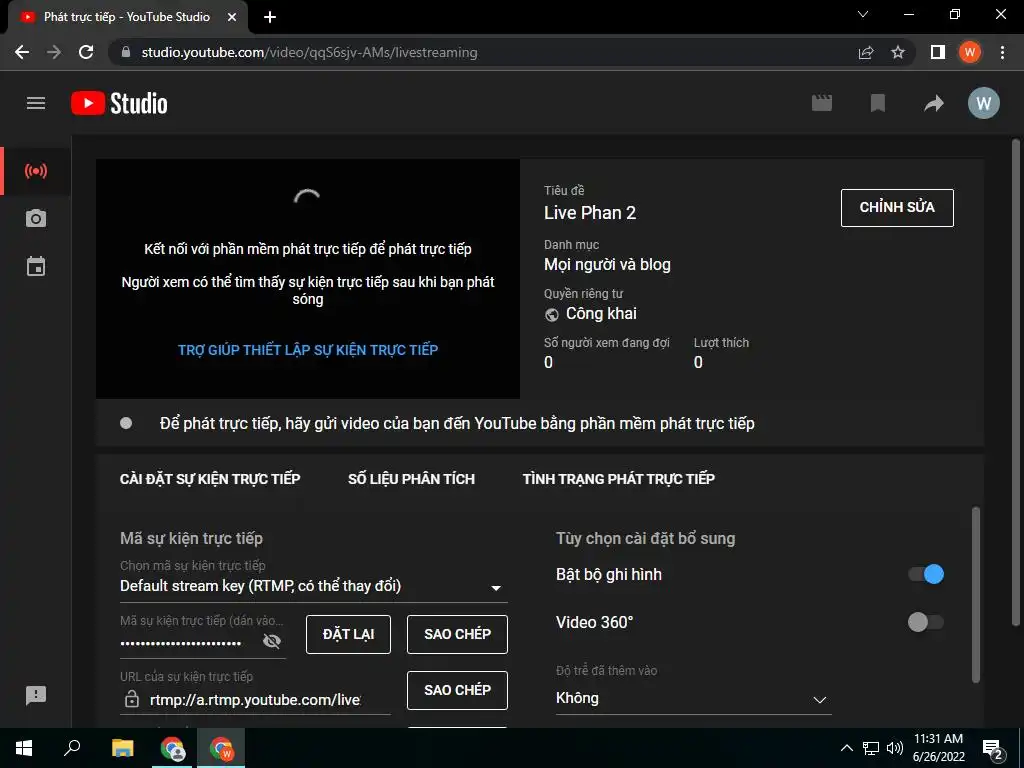Screen dimensions: 1024x768
Task: Click the YouTube Studio logo
Action: (120, 103)
